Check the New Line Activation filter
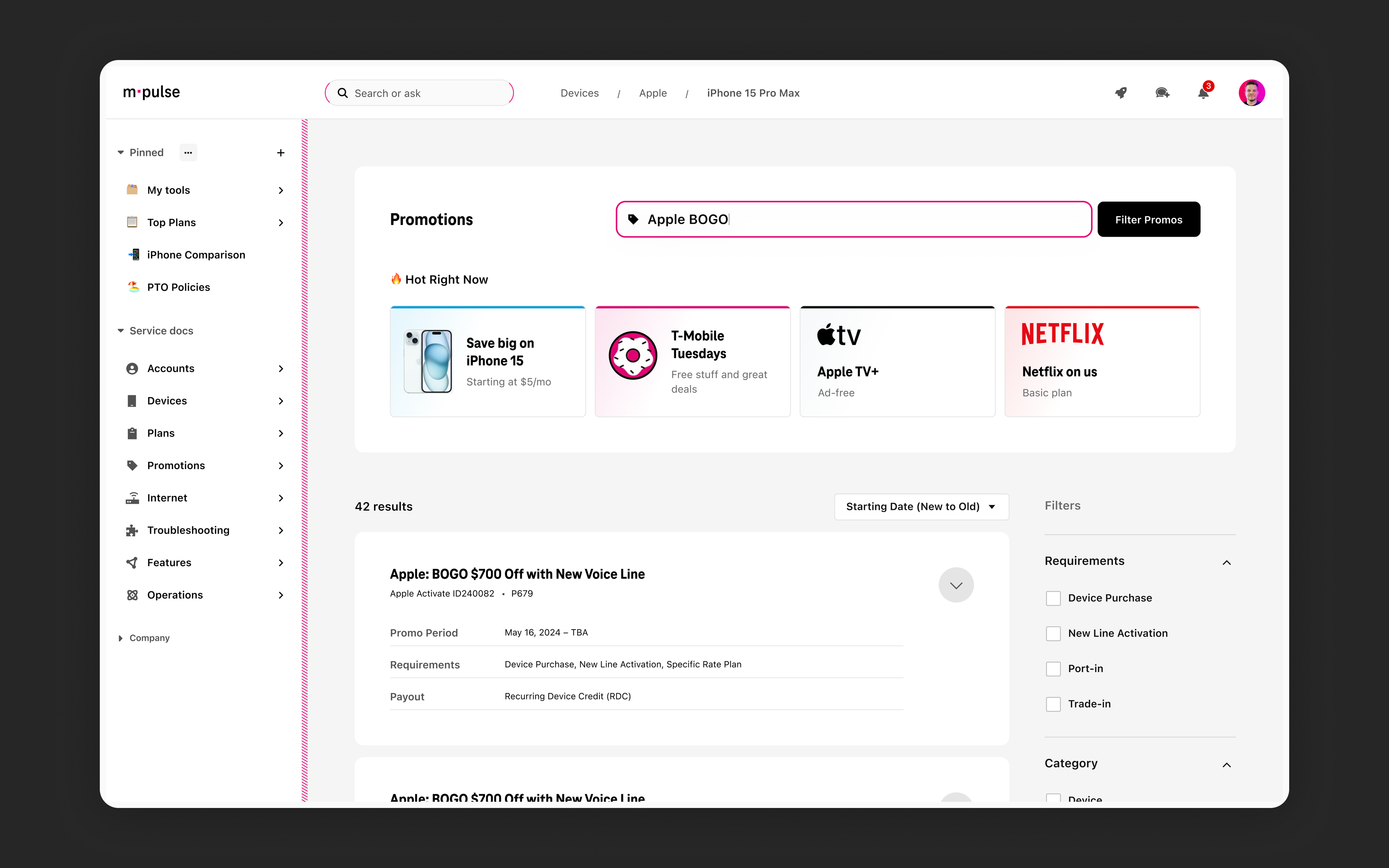The height and width of the screenshot is (868, 1389). click(1053, 634)
